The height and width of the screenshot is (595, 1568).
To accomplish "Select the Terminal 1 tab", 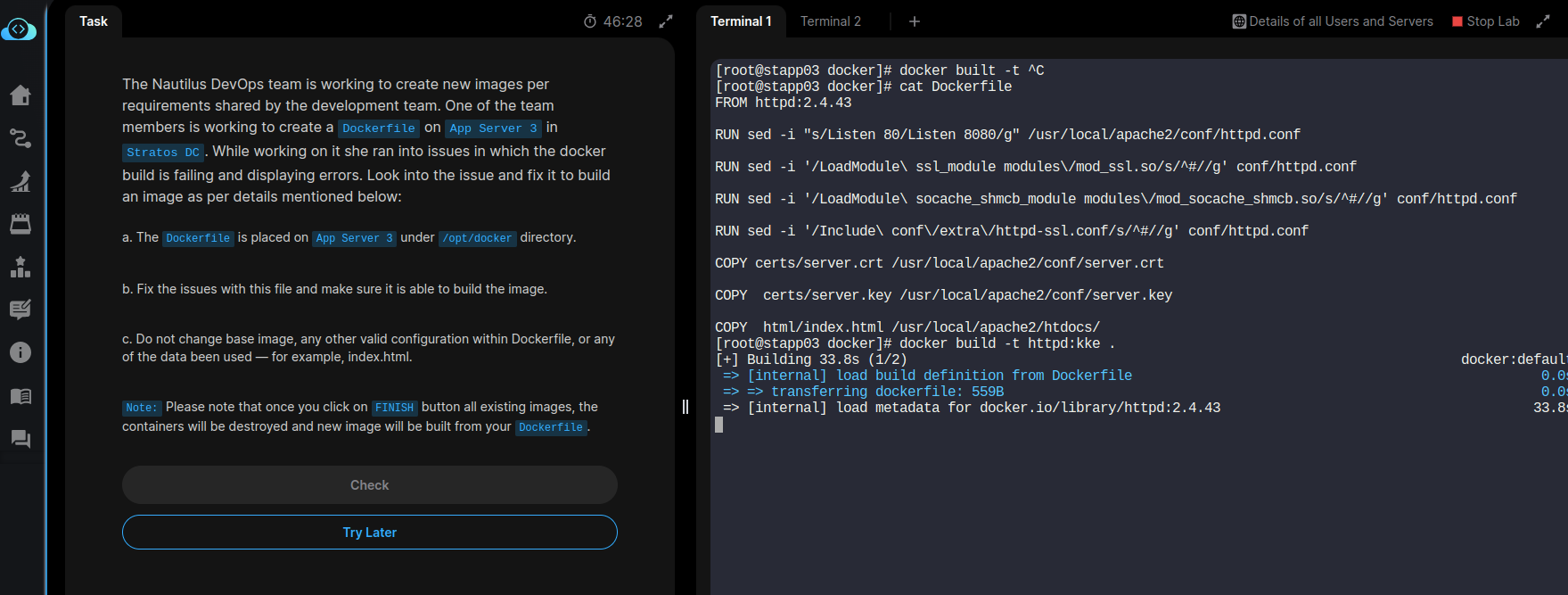I will pos(741,21).
